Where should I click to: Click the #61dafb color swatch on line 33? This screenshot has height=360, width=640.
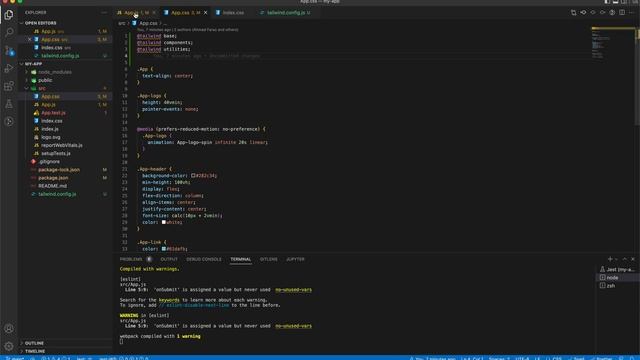pos(164,249)
